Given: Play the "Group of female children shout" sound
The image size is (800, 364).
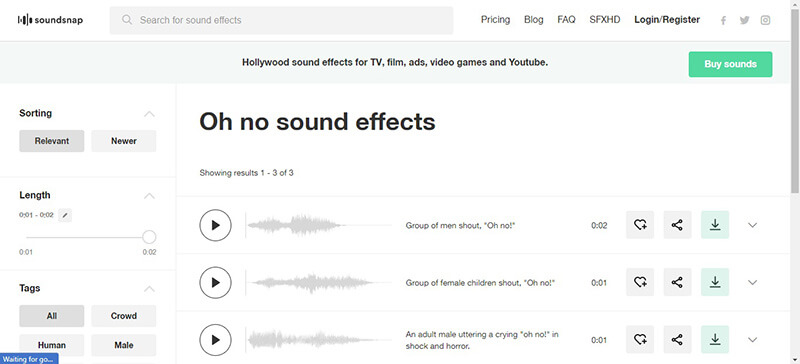Looking at the screenshot, I should [x=215, y=282].
